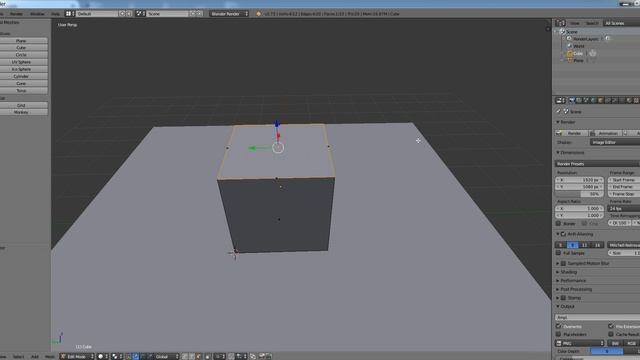The height and width of the screenshot is (360, 640).
Task: Enable the Sampled Motion Blur checkbox
Action: point(563,263)
